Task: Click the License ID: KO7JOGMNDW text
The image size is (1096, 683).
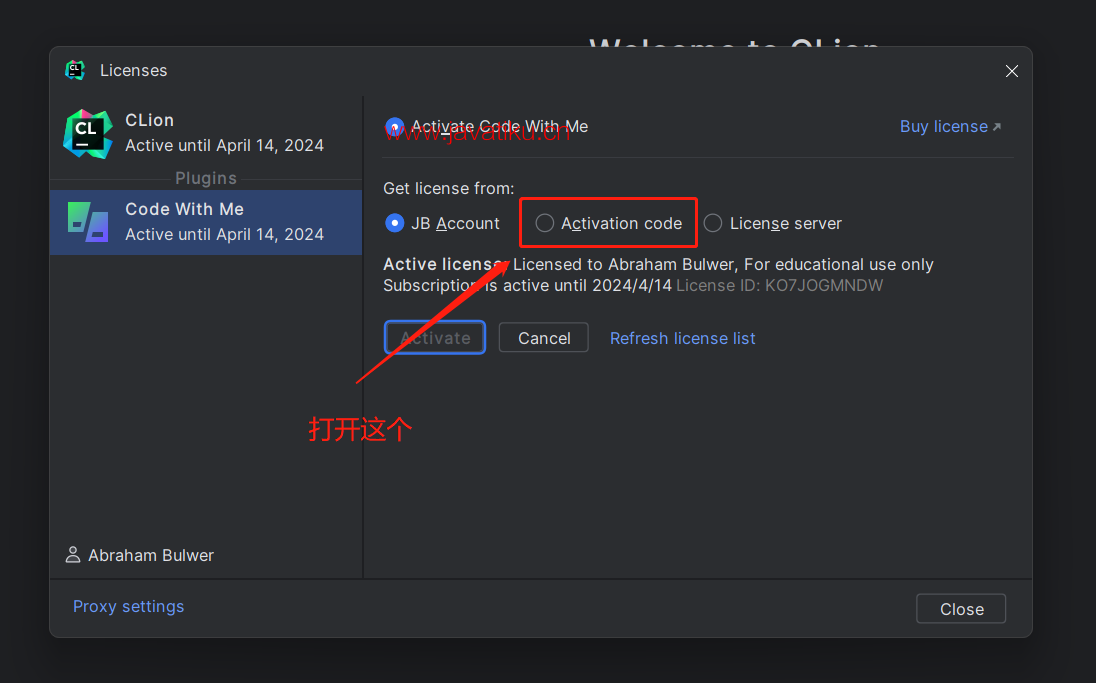Action: [x=779, y=285]
